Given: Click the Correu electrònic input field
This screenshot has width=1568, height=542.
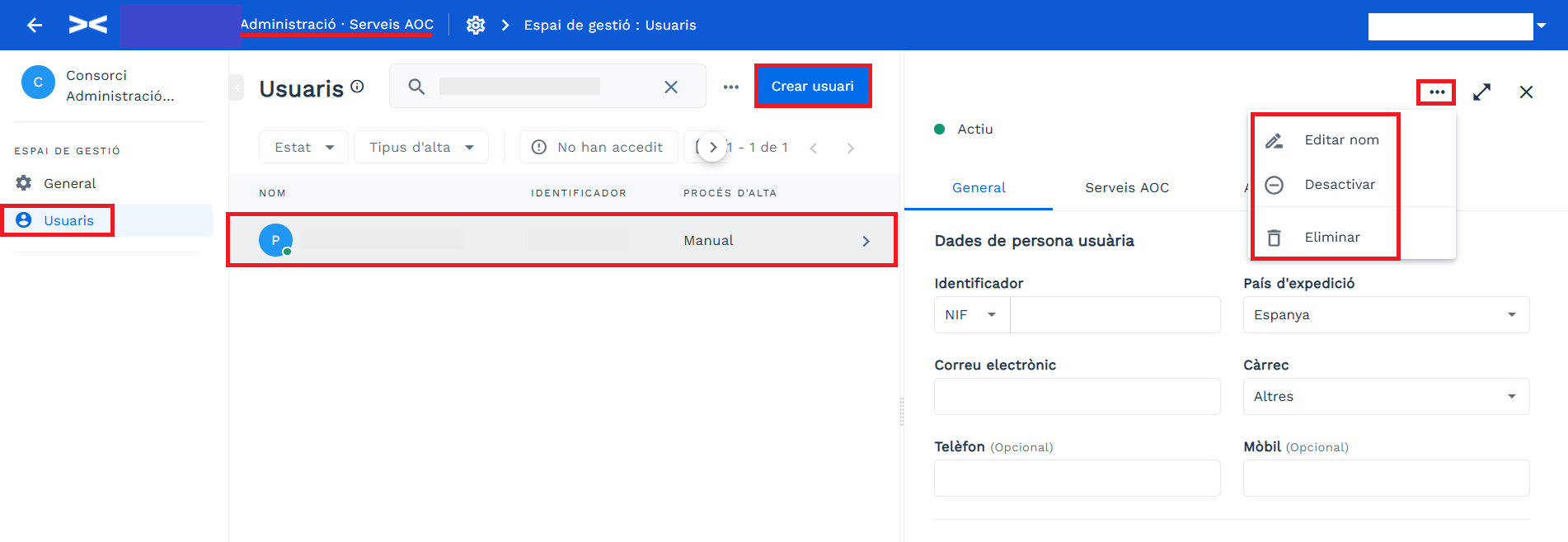Looking at the screenshot, I should (x=1077, y=396).
